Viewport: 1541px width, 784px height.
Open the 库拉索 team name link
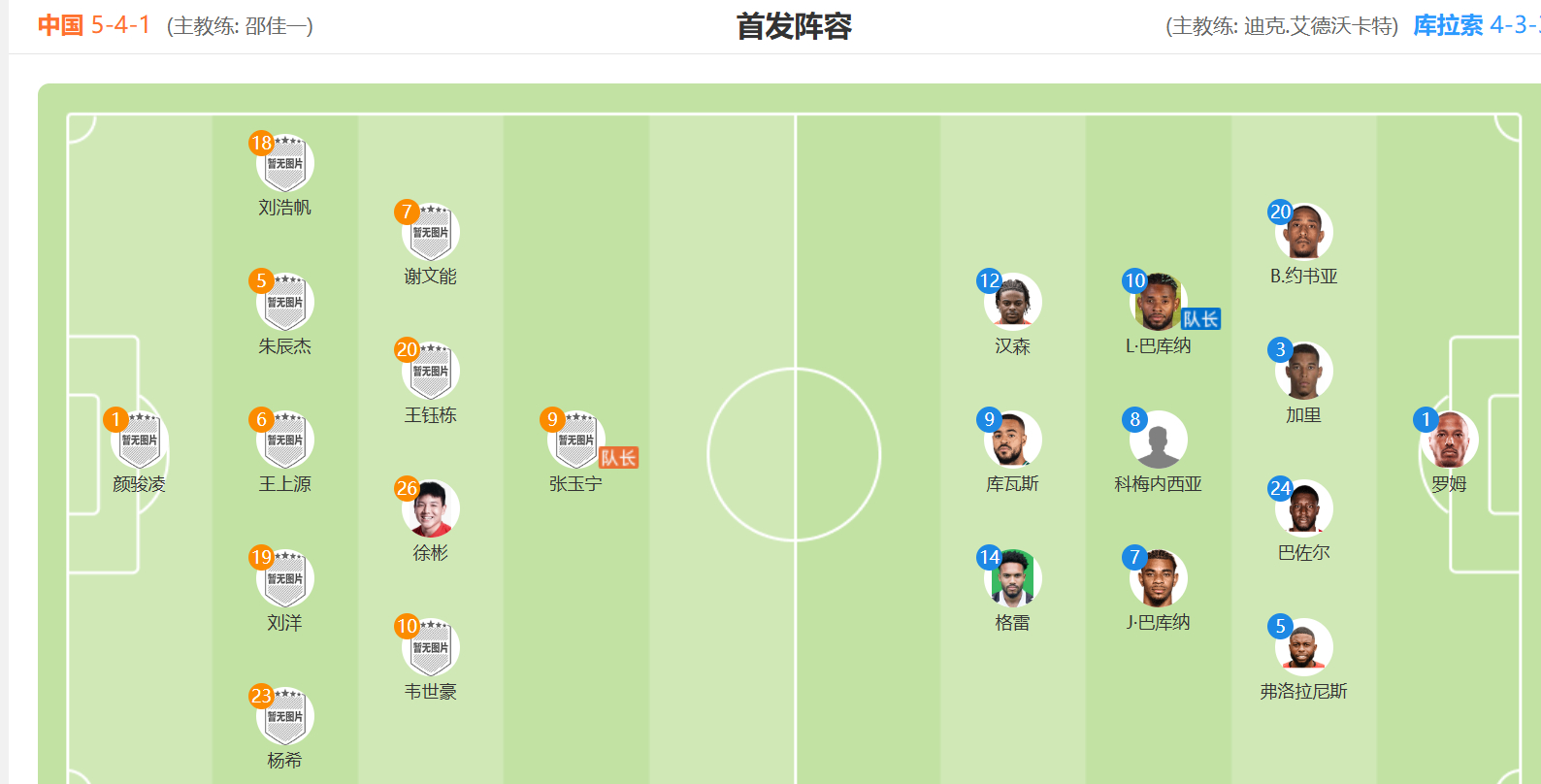pyautogui.click(x=1448, y=25)
